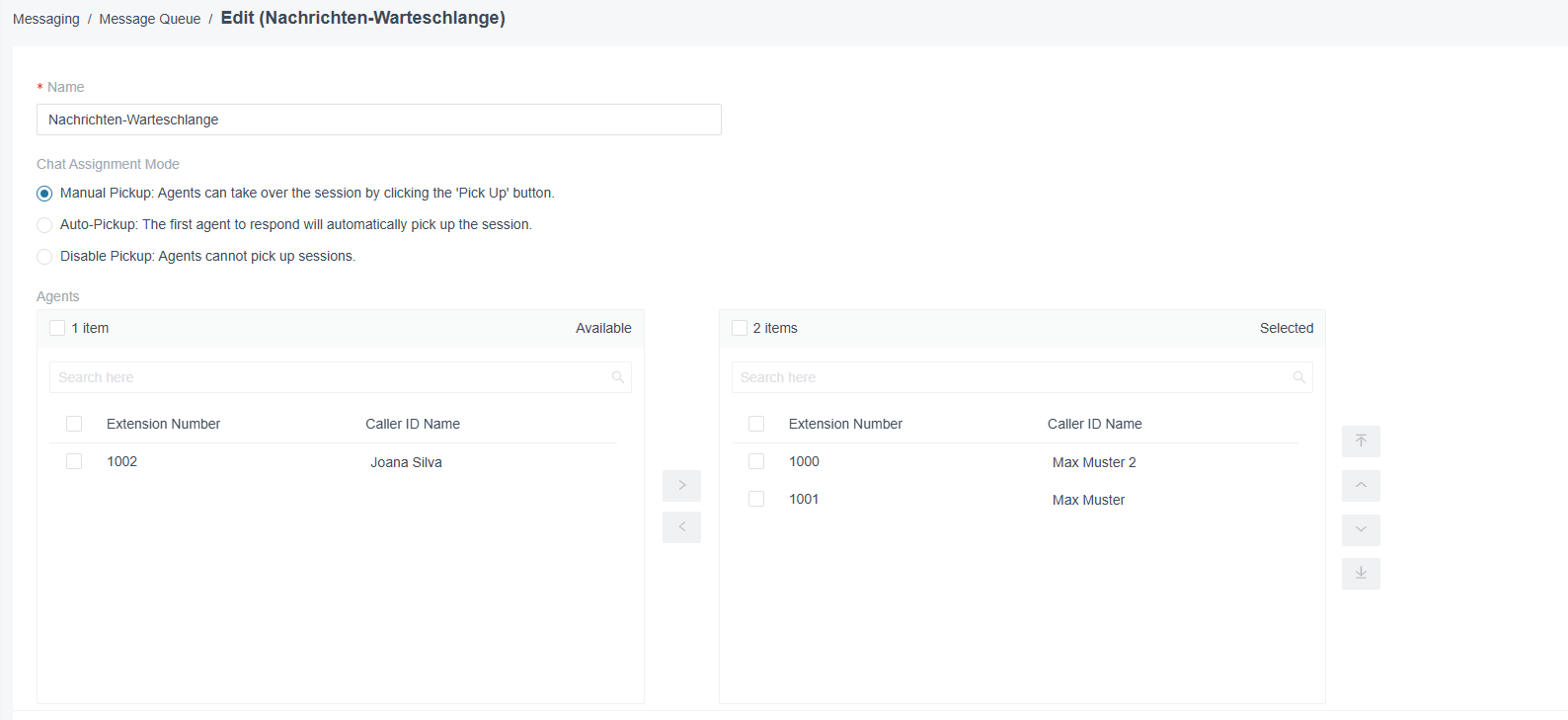This screenshot has height=720, width=1568.
Task: Check the '2 items' select-all checkbox
Action: pyautogui.click(x=740, y=328)
